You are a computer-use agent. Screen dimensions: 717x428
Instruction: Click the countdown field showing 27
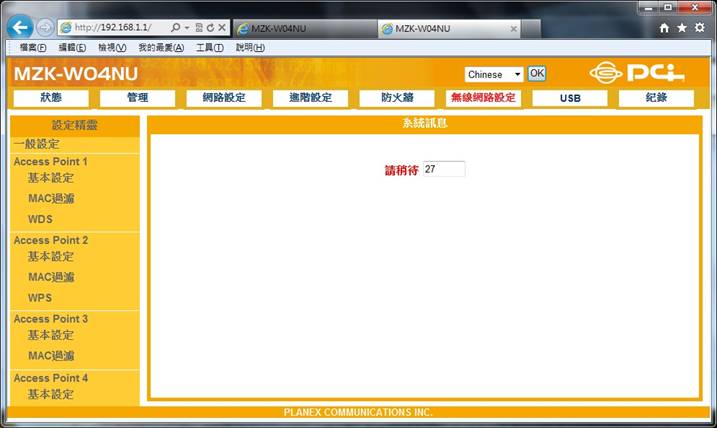[x=444, y=169]
